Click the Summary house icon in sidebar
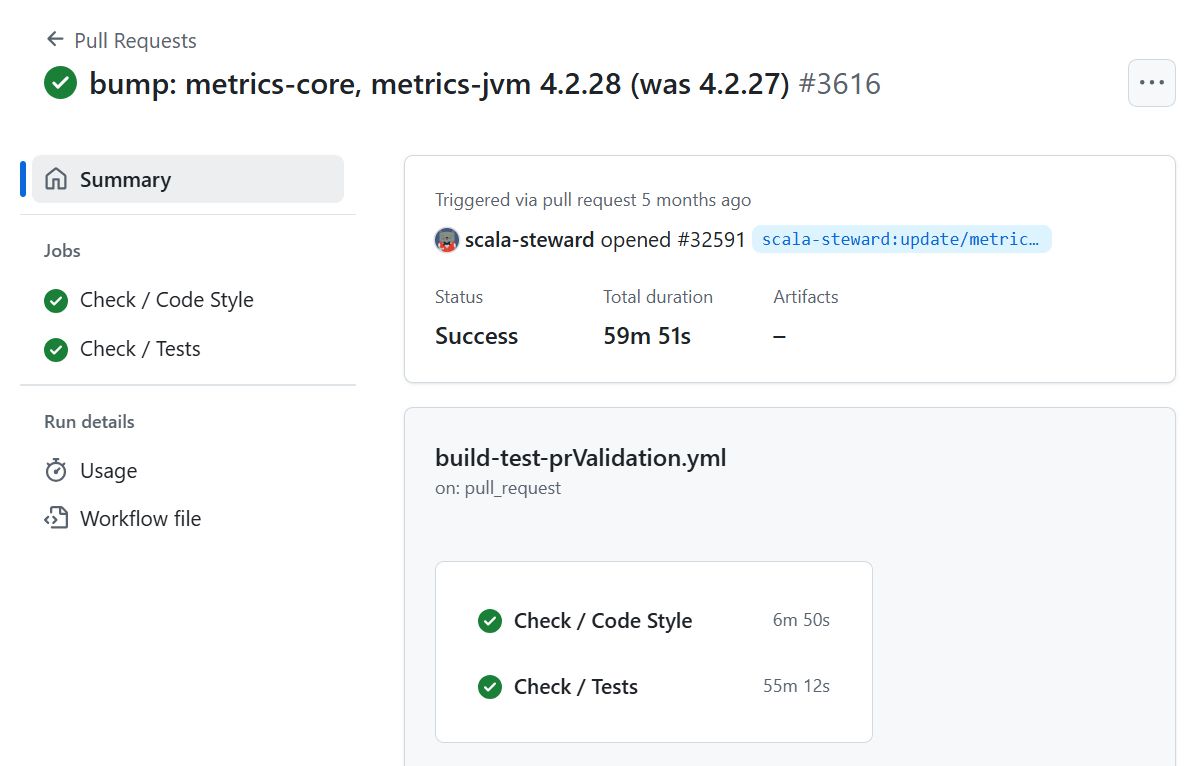This screenshot has width=1200, height=766. coord(57,180)
